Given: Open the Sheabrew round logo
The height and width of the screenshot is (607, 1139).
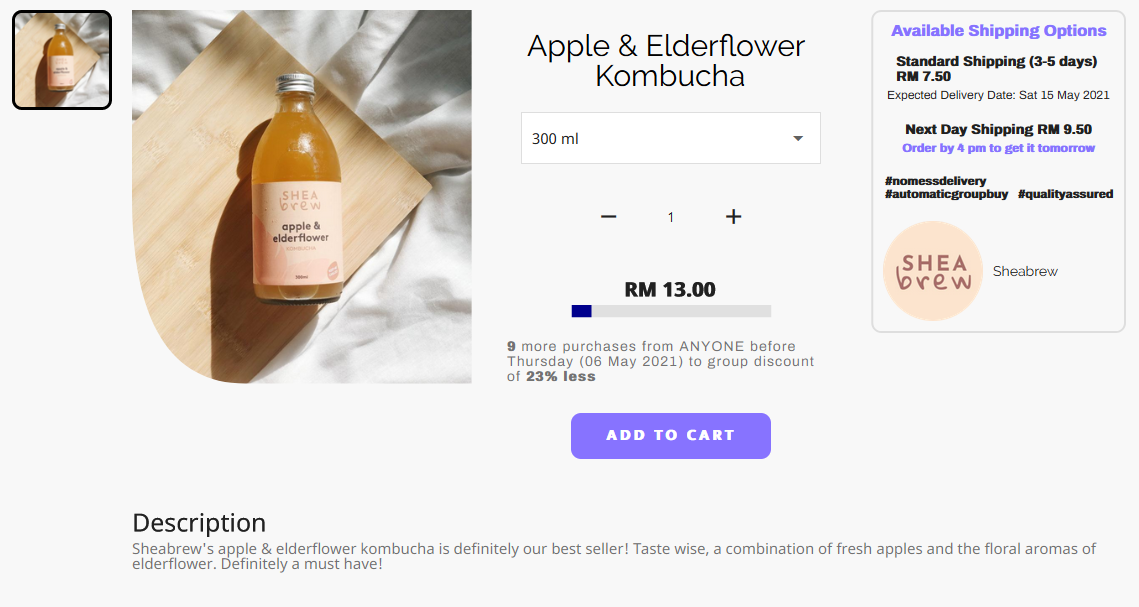Looking at the screenshot, I should click(x=933, y=271).
